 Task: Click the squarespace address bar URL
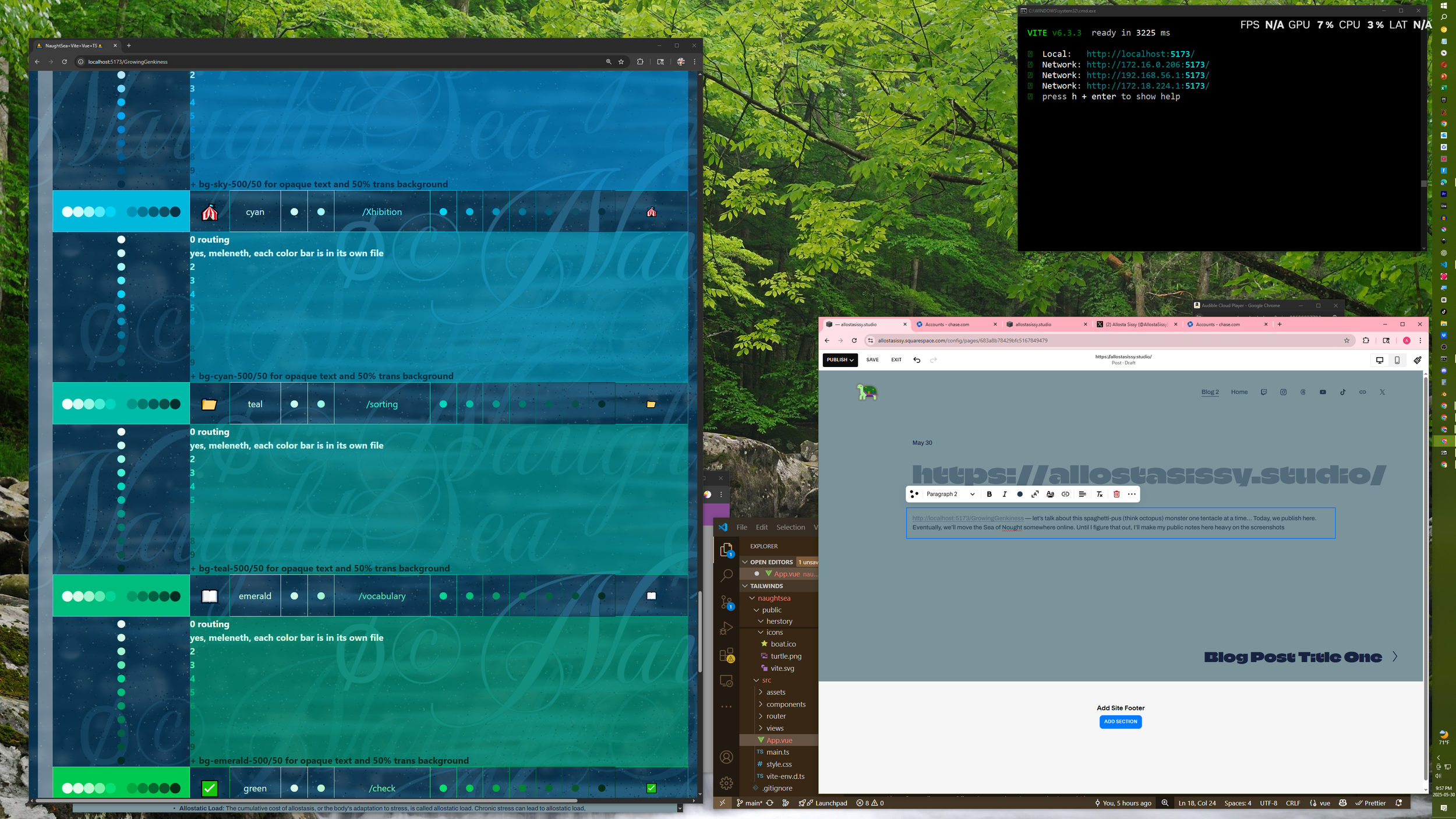[962, 341]
